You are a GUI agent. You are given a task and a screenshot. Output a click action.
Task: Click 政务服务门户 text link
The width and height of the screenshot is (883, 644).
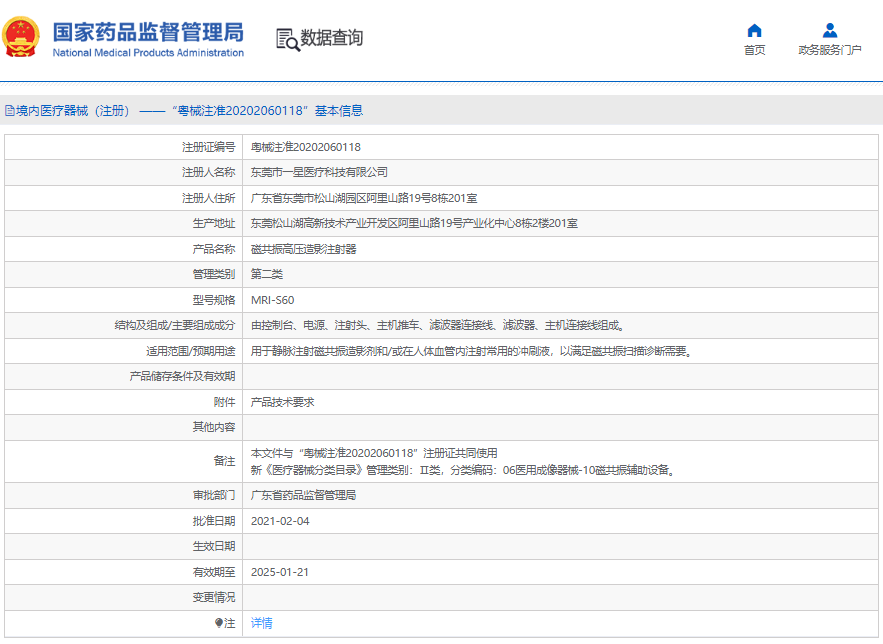[830, 50]
